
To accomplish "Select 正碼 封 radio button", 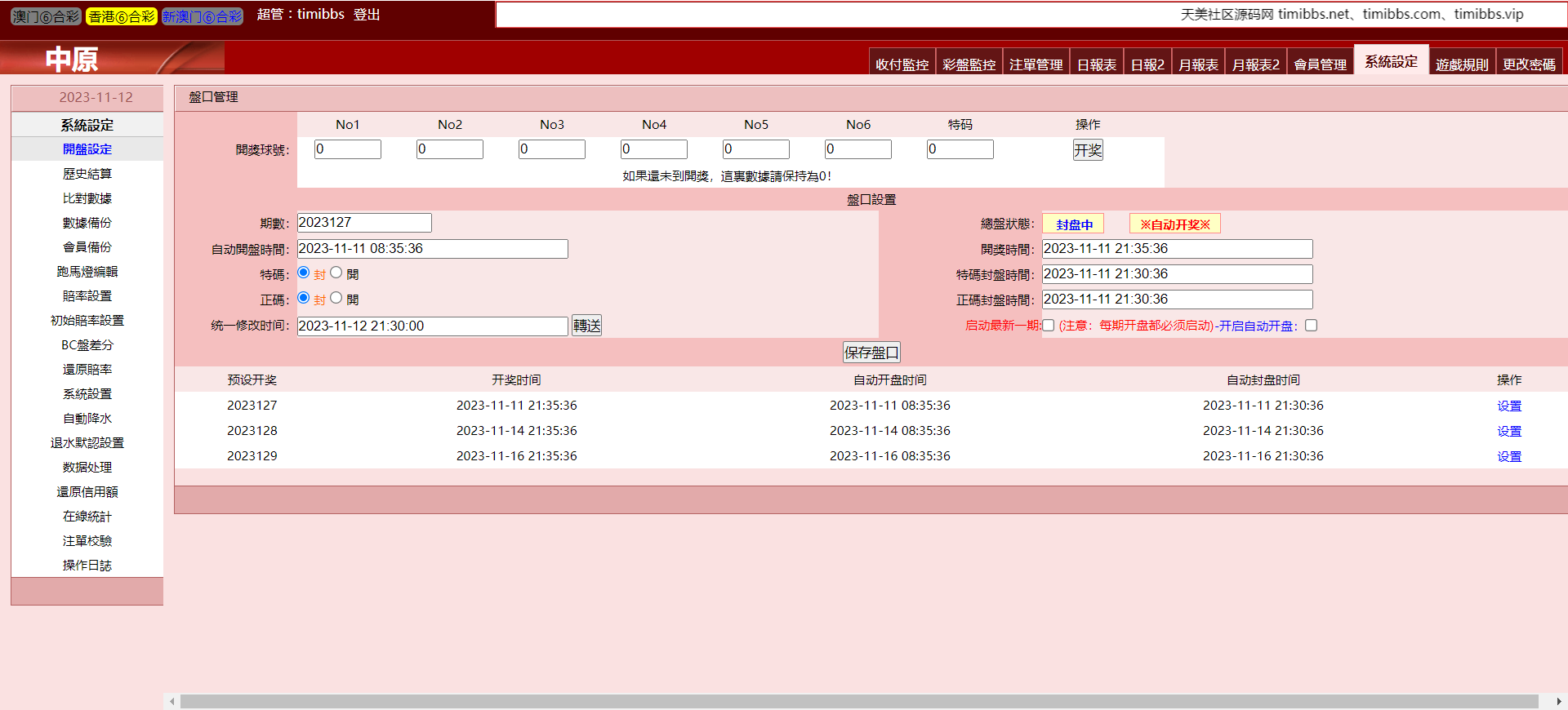I will [x=304, y=298].
